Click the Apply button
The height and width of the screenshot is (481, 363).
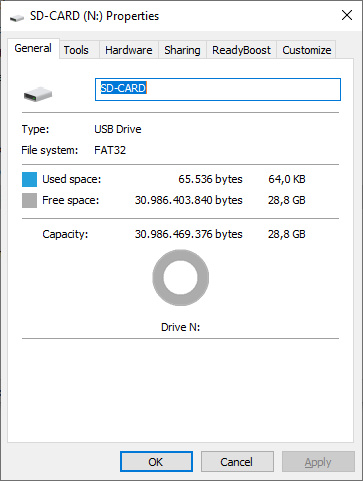click(x=318, y=462)
